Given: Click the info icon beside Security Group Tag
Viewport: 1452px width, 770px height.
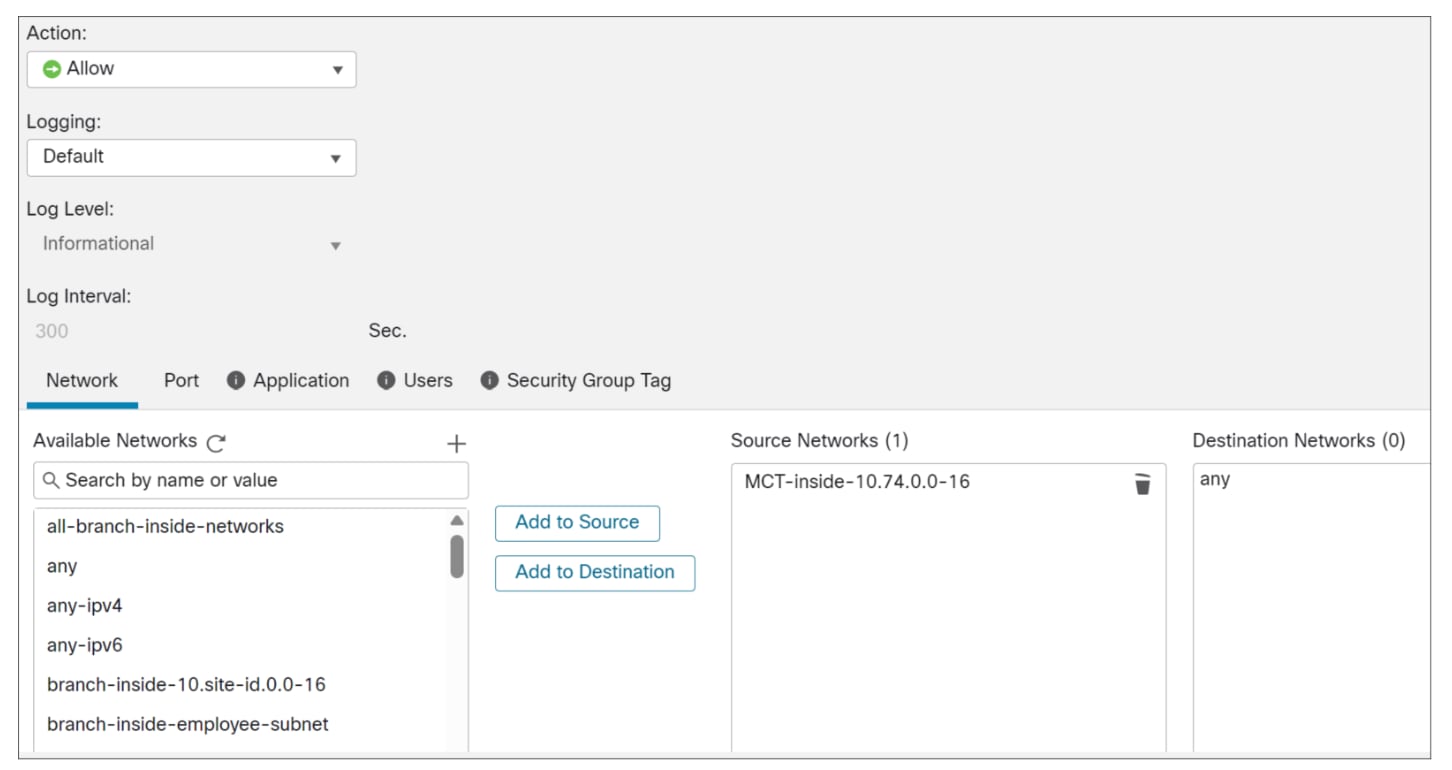Looking at the screenshot, I should (x=489, y=381).
